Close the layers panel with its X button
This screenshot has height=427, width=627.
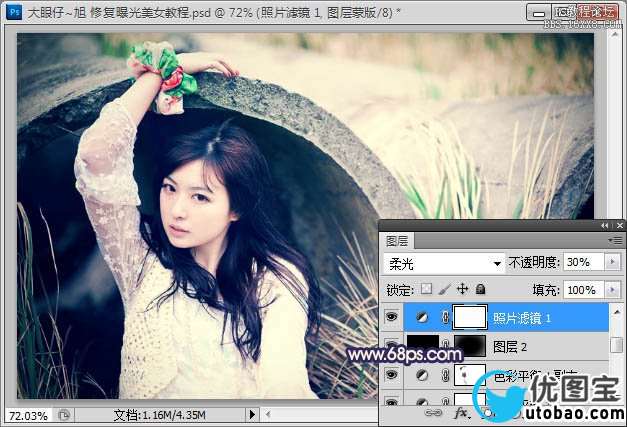[x=620, y=226]
